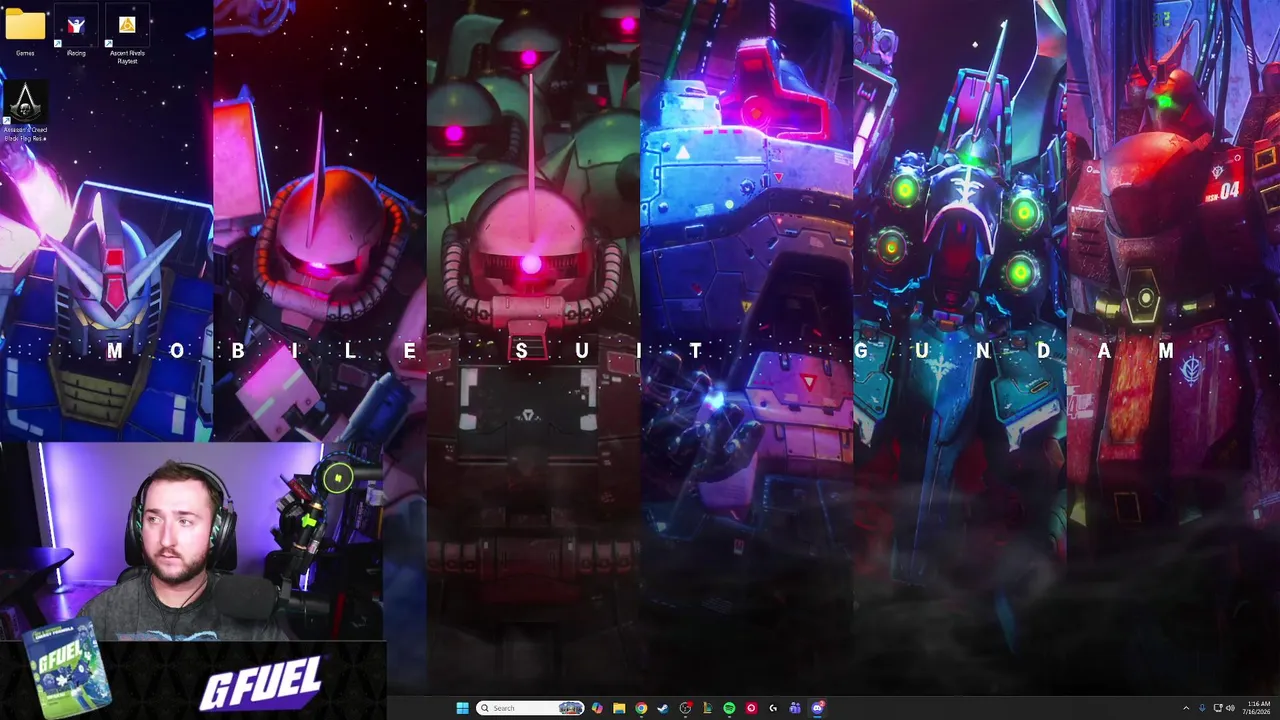1280x720 pixels.
Task: Launch Assassin's Creed Black Flag shortcut
Action: 25,112
